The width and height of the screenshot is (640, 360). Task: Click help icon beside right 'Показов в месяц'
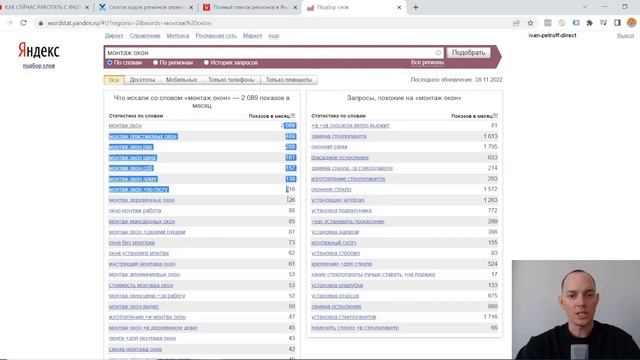[495, 116]
